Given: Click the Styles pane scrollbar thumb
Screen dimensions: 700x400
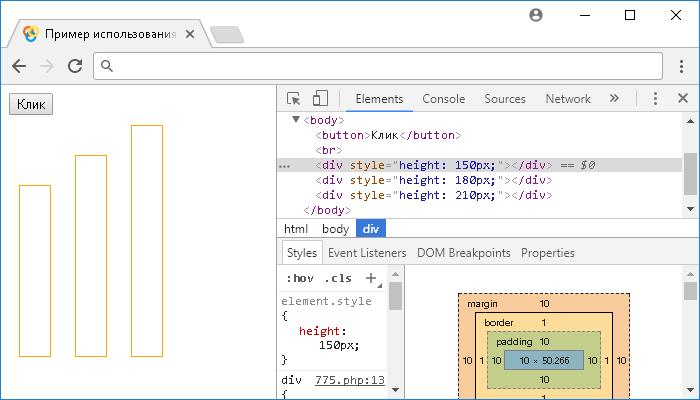Looking at the screenshot, I should (395, 296).
